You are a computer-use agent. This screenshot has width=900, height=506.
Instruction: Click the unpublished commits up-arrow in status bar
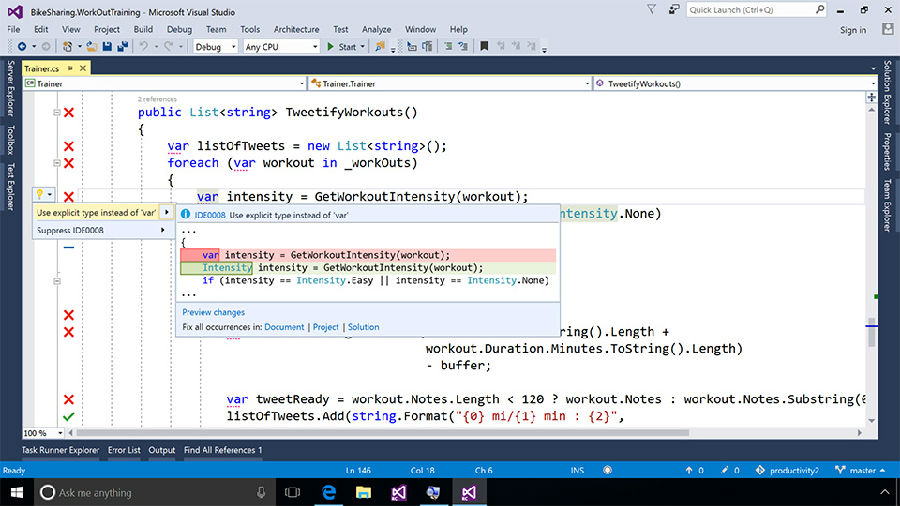689,470
